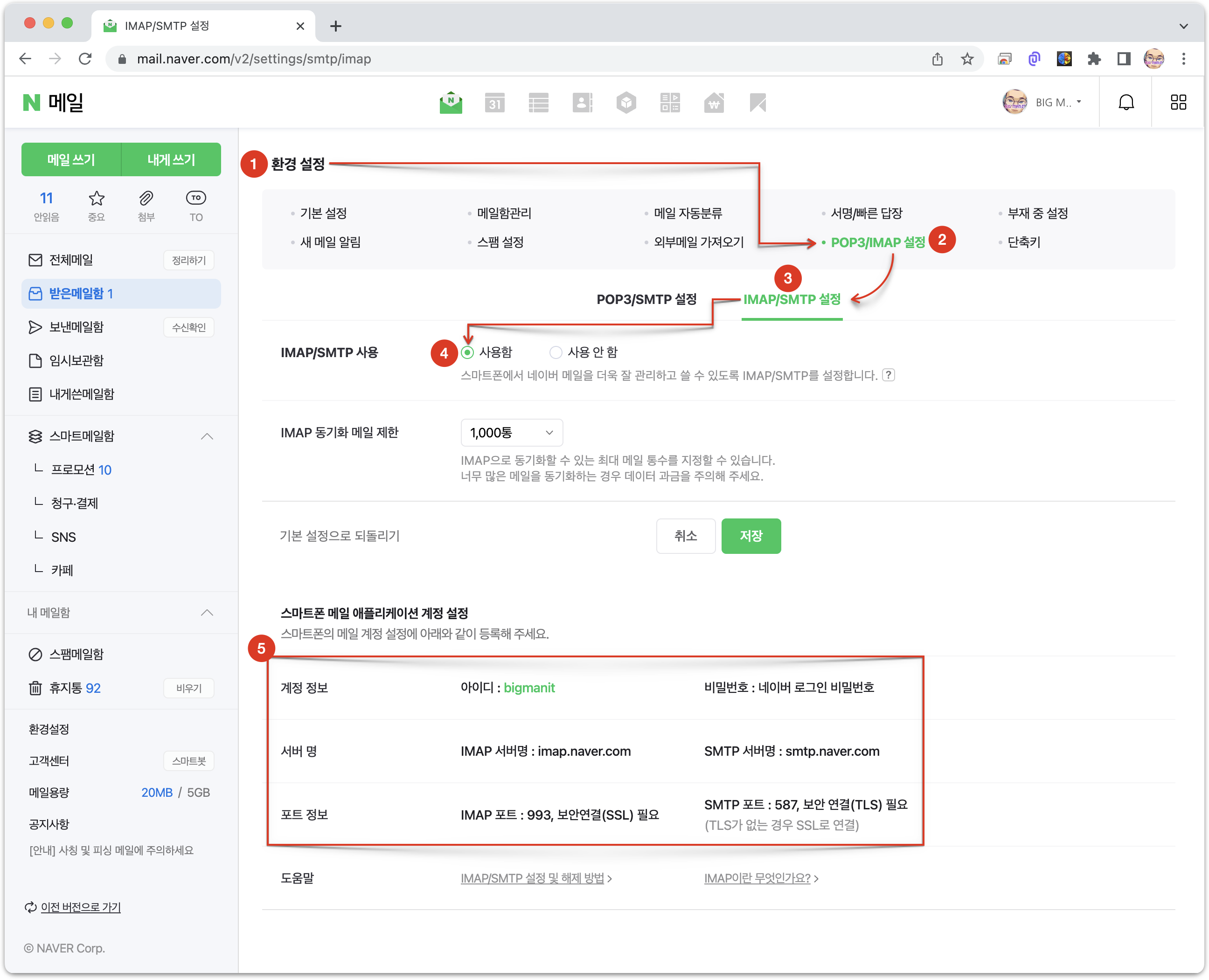Open 서명/빠른 답장 settings menu
This screenshot has height=980, width=1209.
[866, 214]
